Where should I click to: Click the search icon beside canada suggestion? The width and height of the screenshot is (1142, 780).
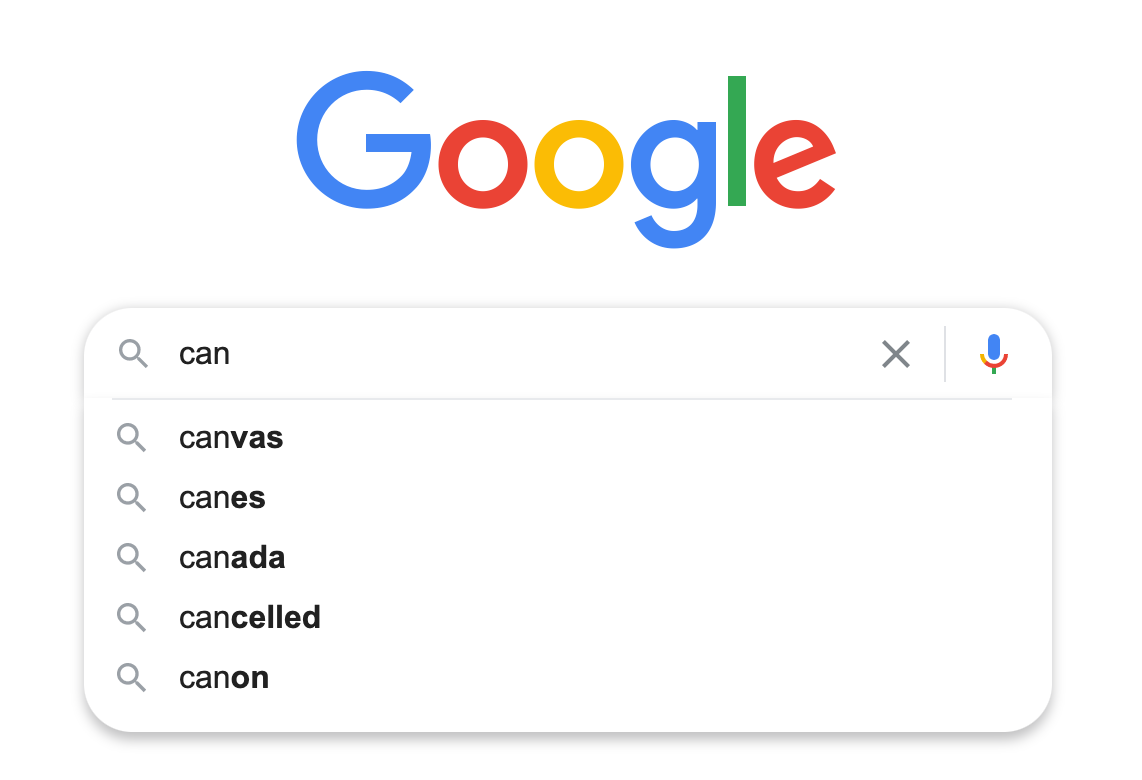click(132, 557)
